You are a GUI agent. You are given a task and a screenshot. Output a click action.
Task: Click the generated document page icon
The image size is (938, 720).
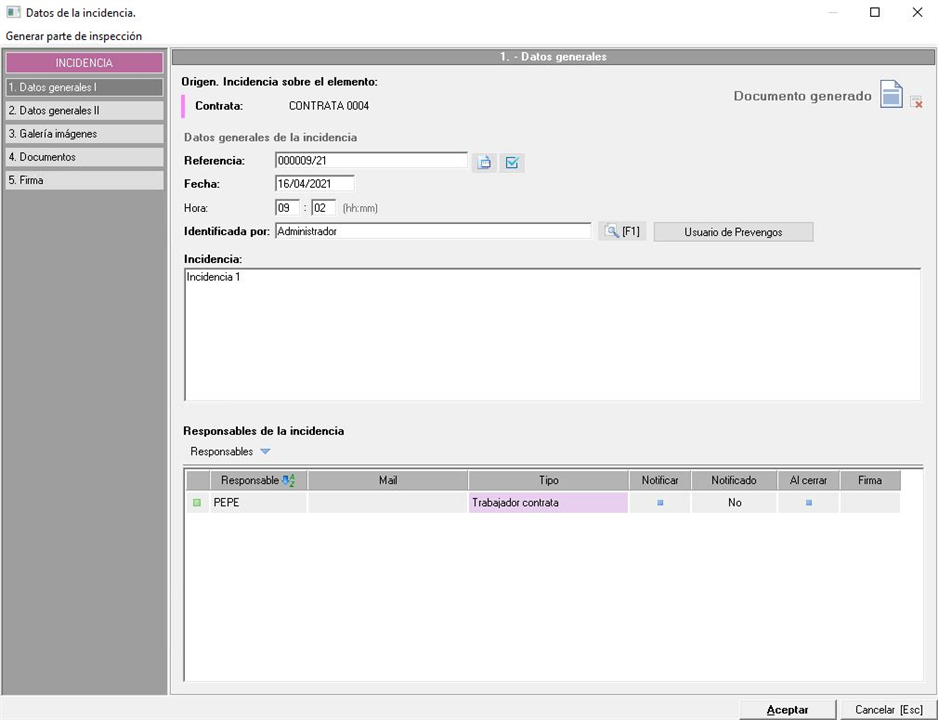(890, 95)
